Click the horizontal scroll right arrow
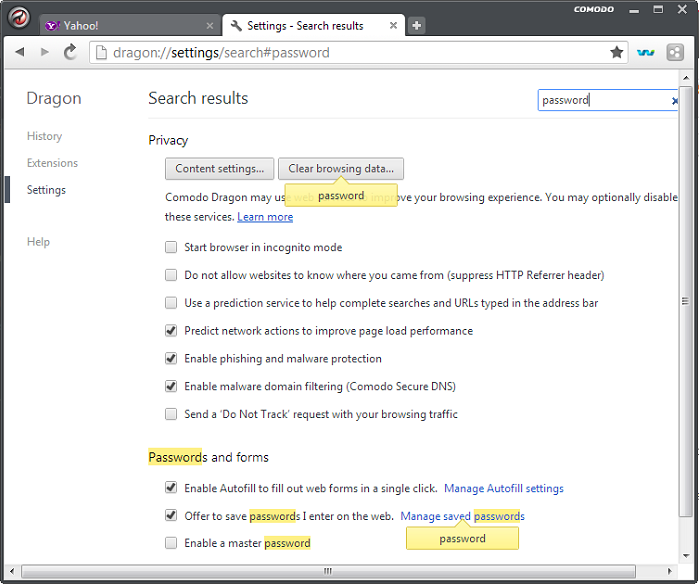 [x=669, y=571]
